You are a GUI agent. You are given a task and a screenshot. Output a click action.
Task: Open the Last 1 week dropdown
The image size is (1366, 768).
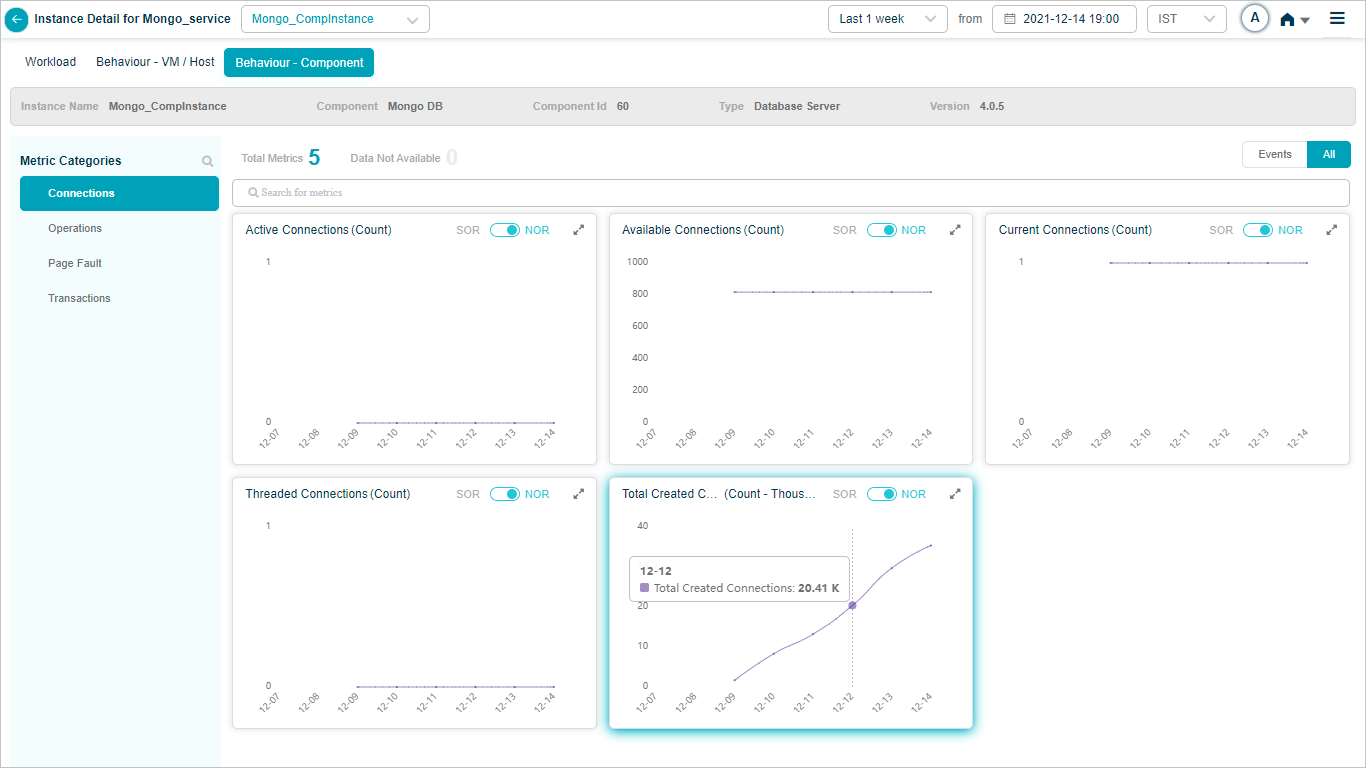click(x=887, y=19)
